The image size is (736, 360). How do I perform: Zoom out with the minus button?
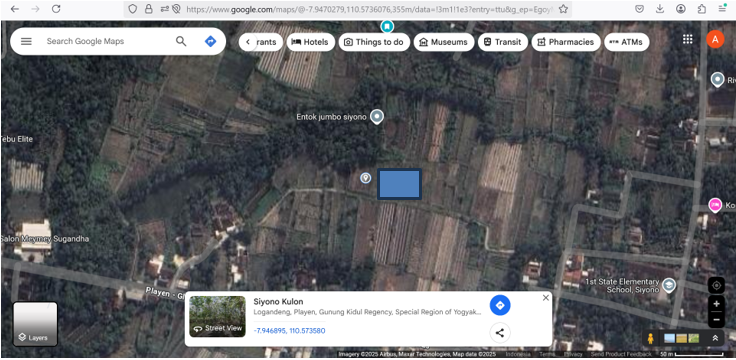click(x=716, y=320)
